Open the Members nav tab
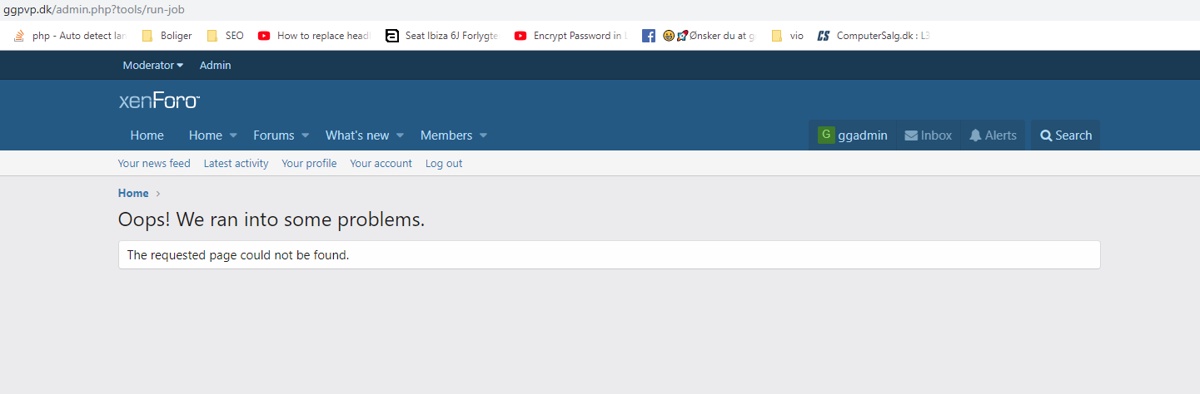 pos(446,135)
